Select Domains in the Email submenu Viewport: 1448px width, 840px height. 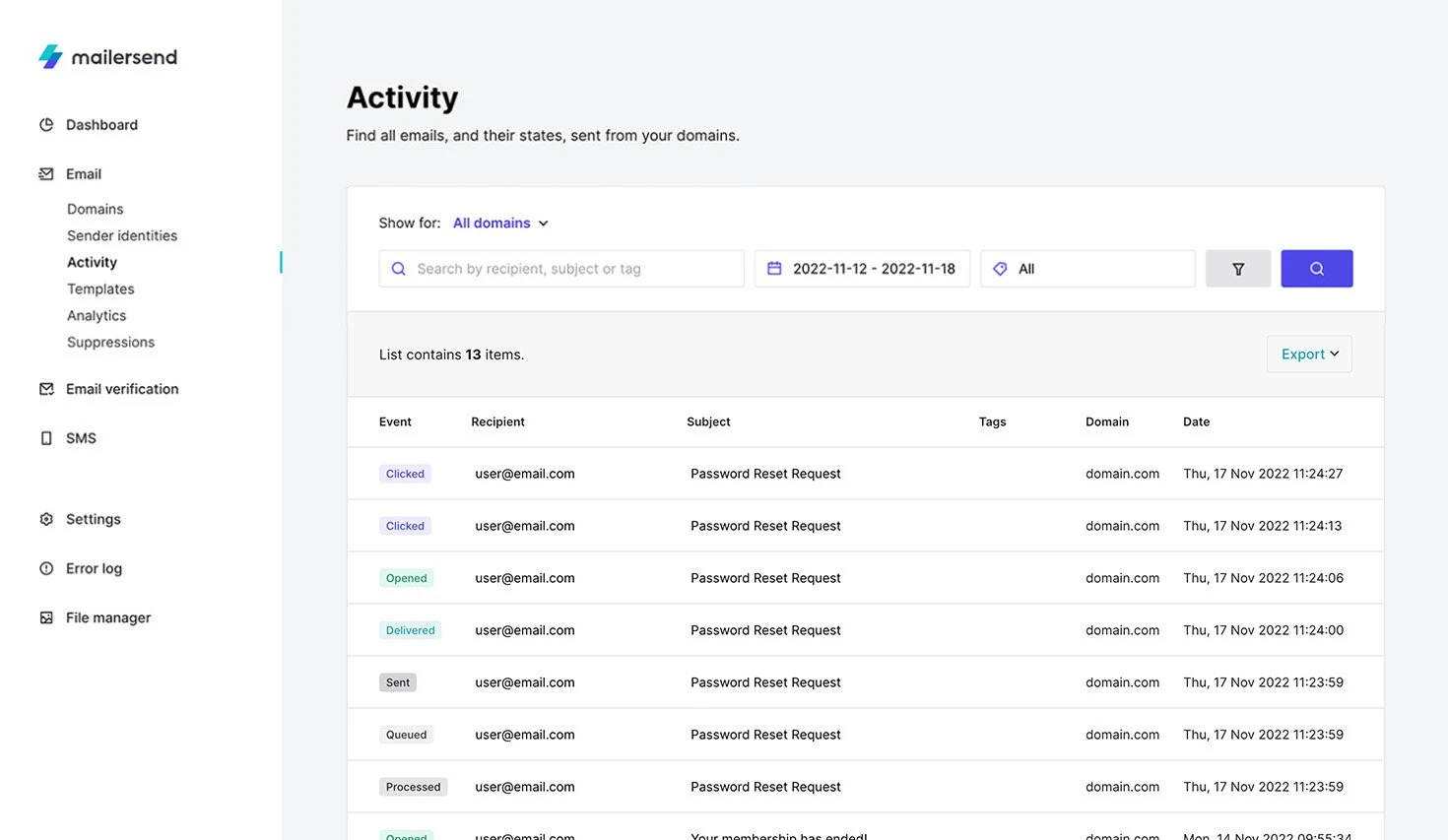tap(95, 209)
